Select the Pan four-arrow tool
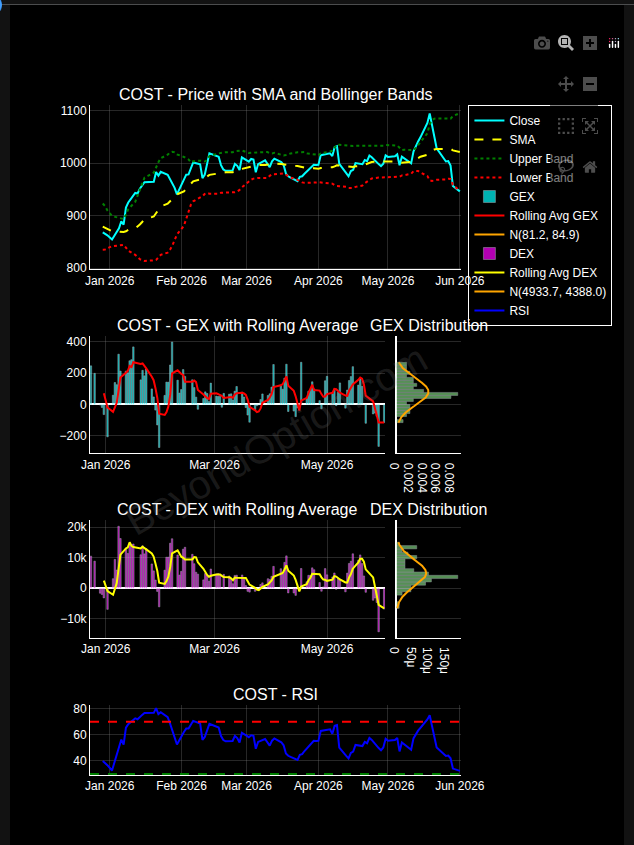This screenshot has height=845, width=634. 566,84
